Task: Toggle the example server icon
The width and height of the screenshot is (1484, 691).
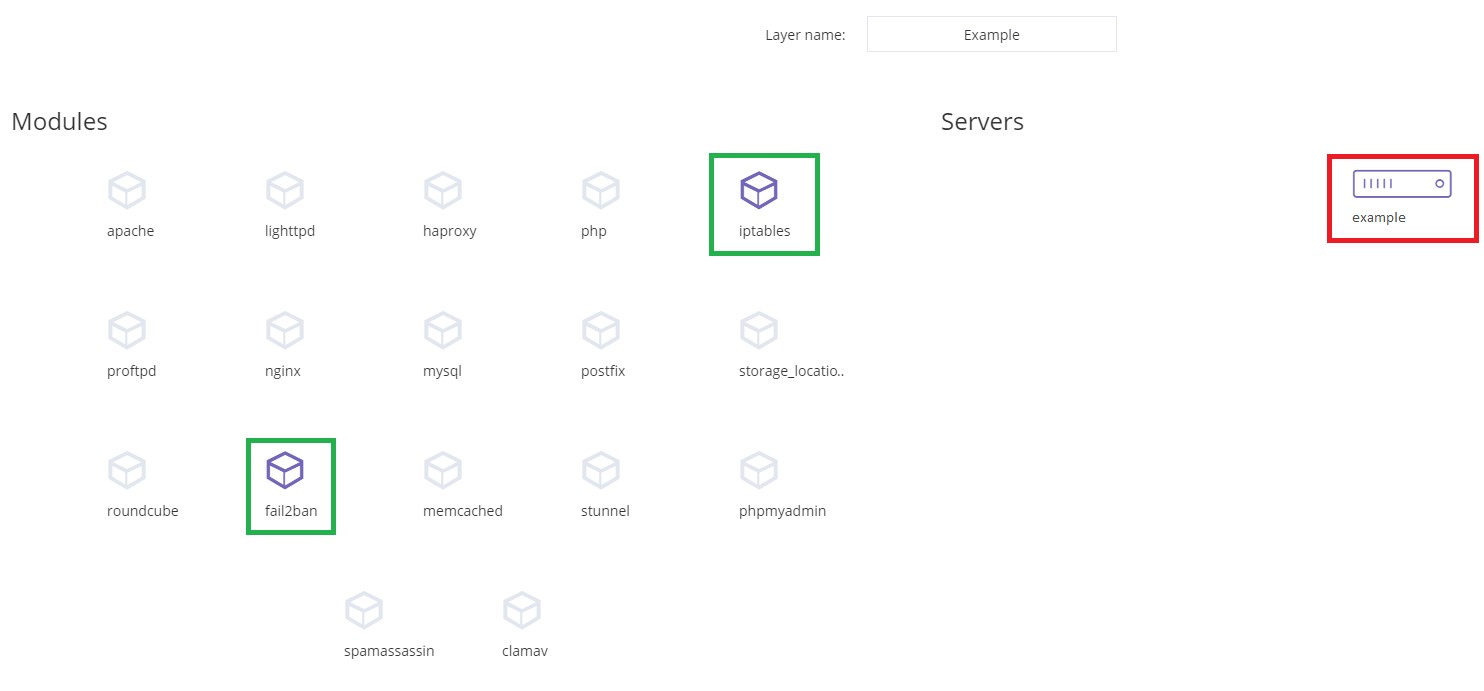Action: coord(1401,185)
